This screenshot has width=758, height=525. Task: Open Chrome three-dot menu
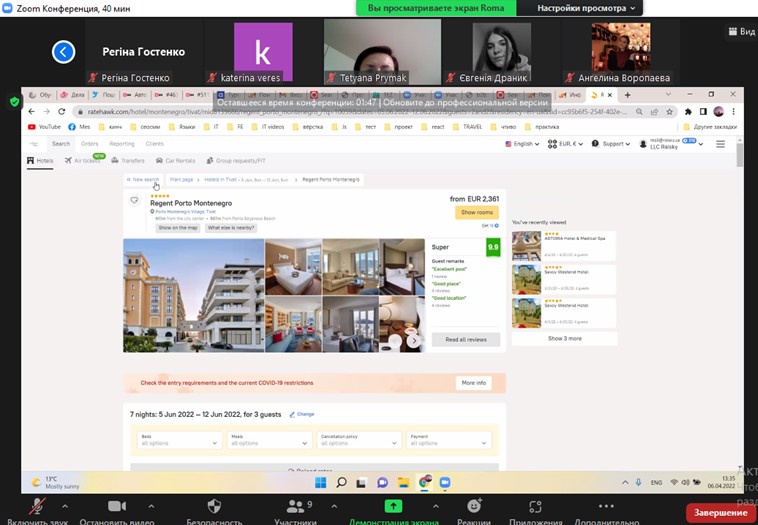tap(733, 112)
